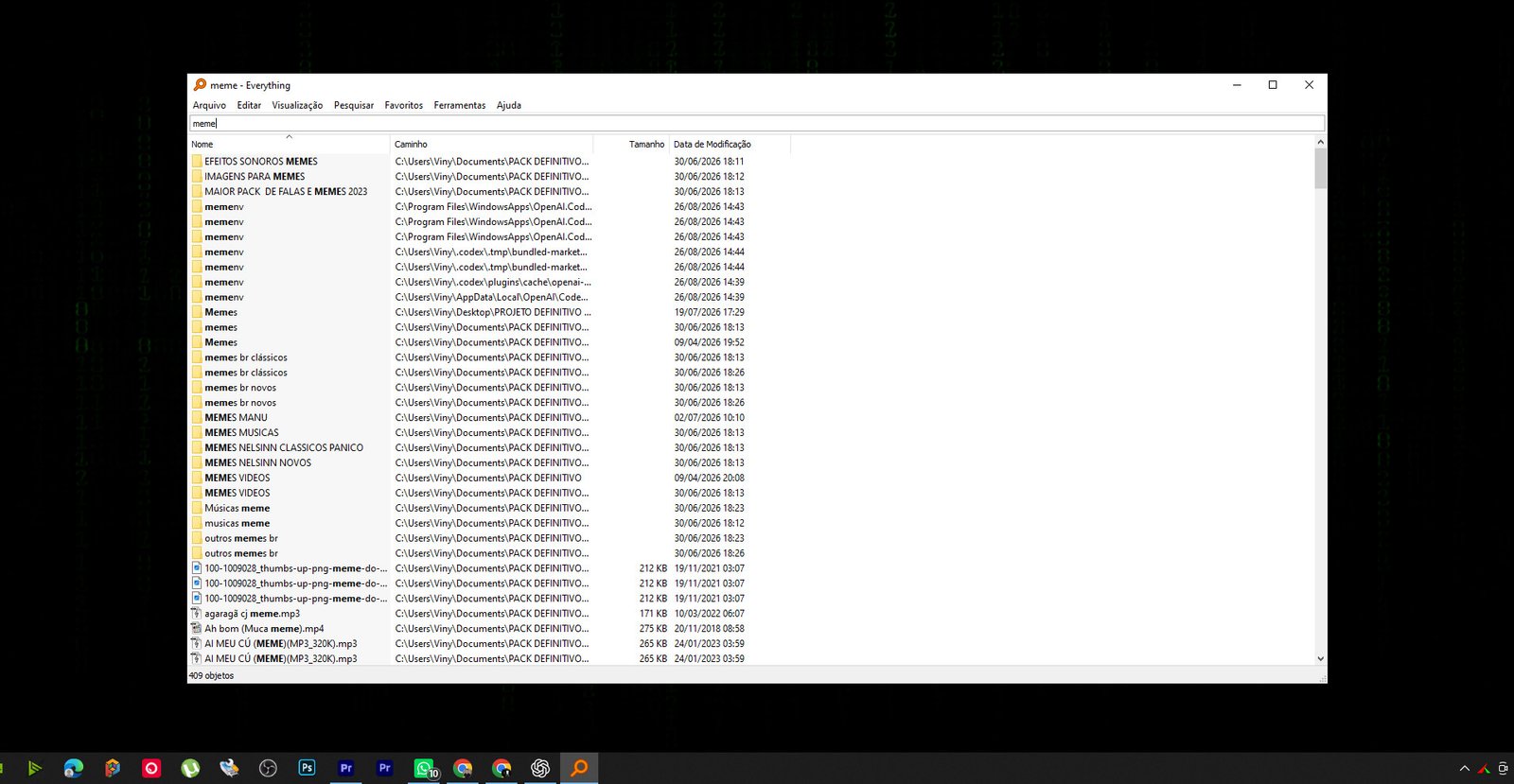Open the Visualização menu
The width and height of the screenshot is (1514, 784).
pos(297,105)
